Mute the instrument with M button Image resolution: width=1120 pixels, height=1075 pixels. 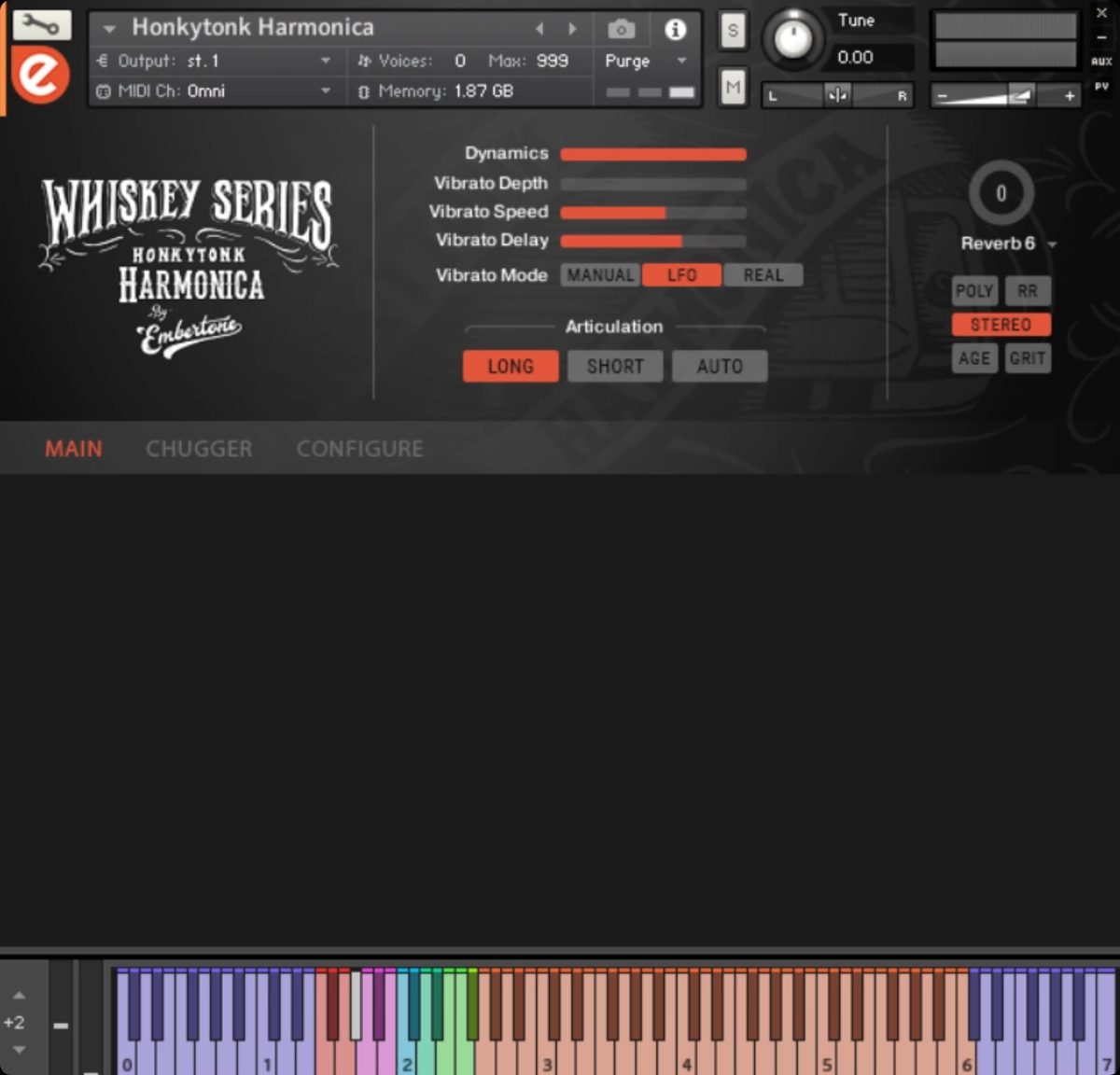733,88
